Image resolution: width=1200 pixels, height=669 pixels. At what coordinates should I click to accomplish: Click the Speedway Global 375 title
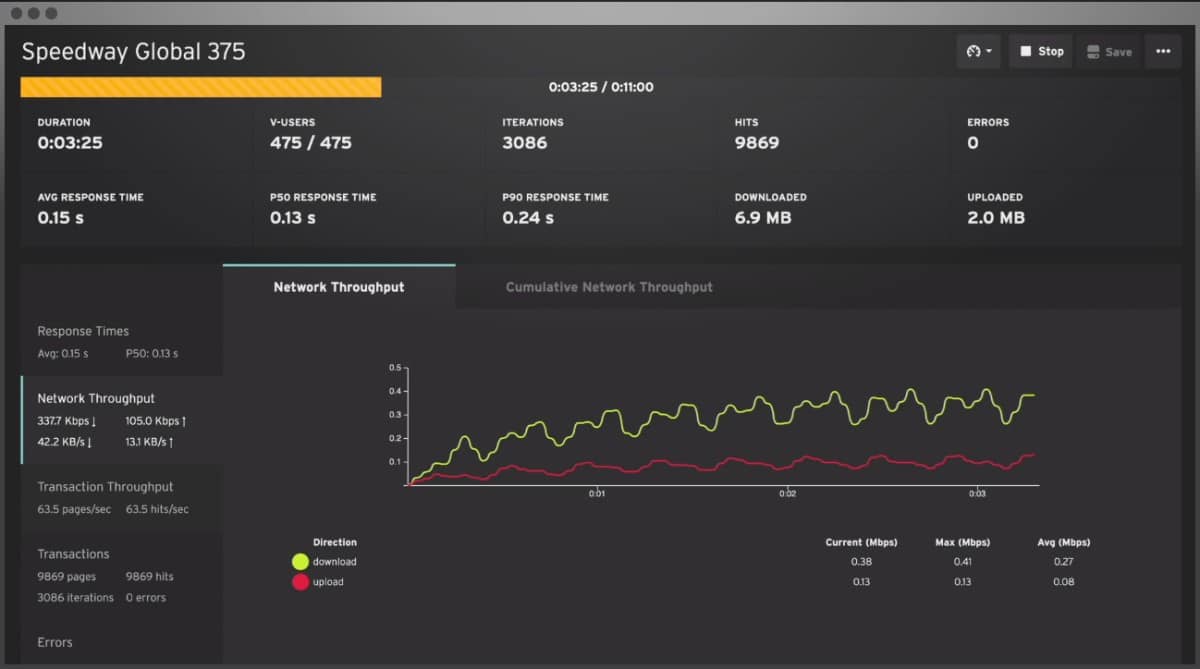pyautogui.click(x=133, y=52)
